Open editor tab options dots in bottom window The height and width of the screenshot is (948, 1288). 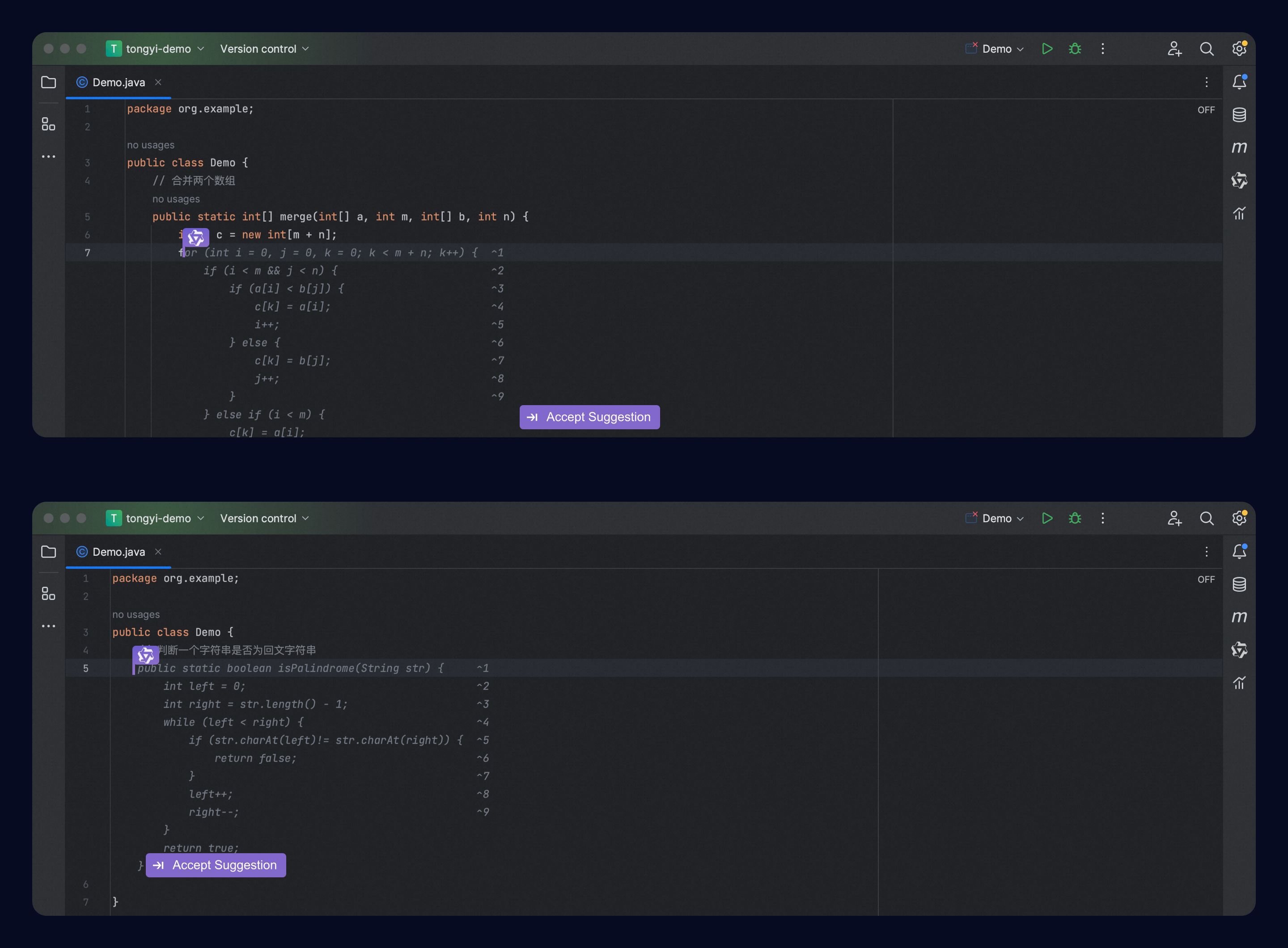point(1207,551)
